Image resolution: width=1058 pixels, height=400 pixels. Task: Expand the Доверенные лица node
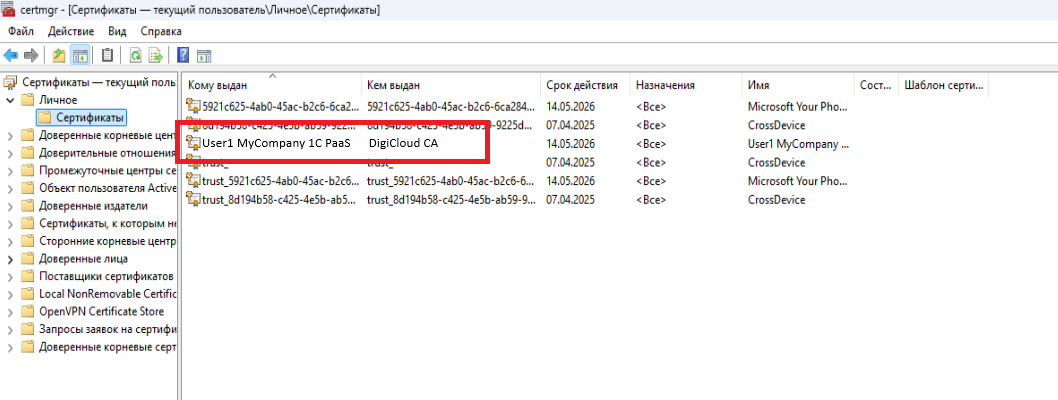(10, 258)
